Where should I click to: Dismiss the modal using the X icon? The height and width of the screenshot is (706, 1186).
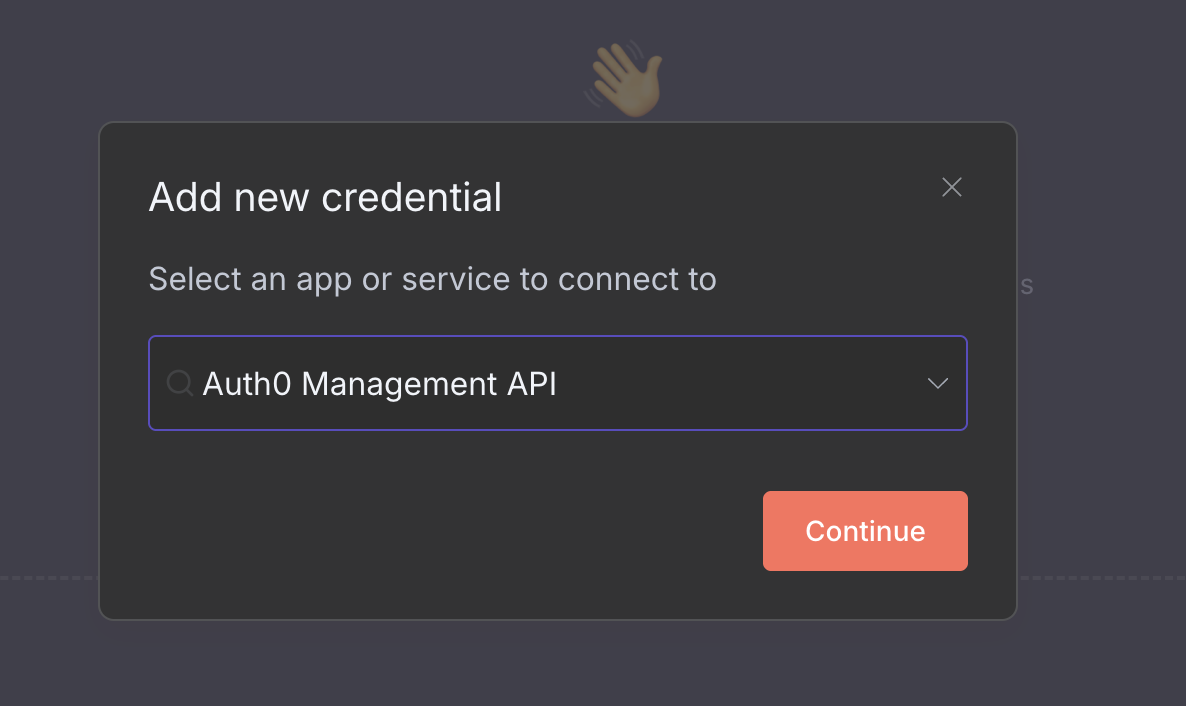951,187
